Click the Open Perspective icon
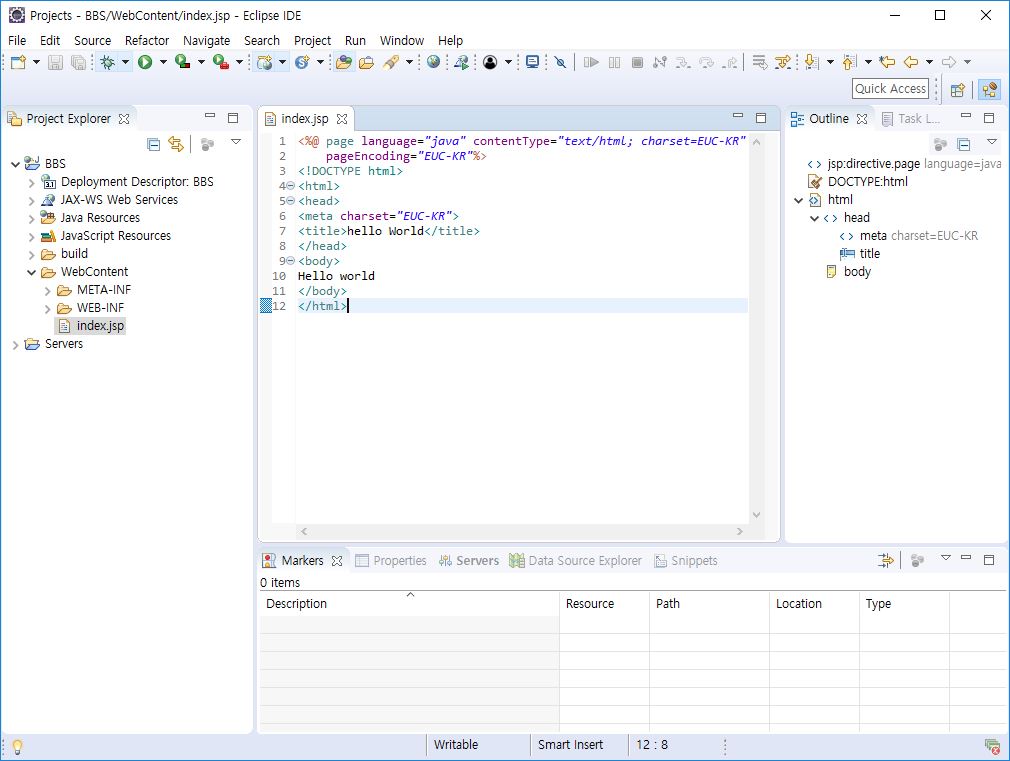 (x=958, y=90)
